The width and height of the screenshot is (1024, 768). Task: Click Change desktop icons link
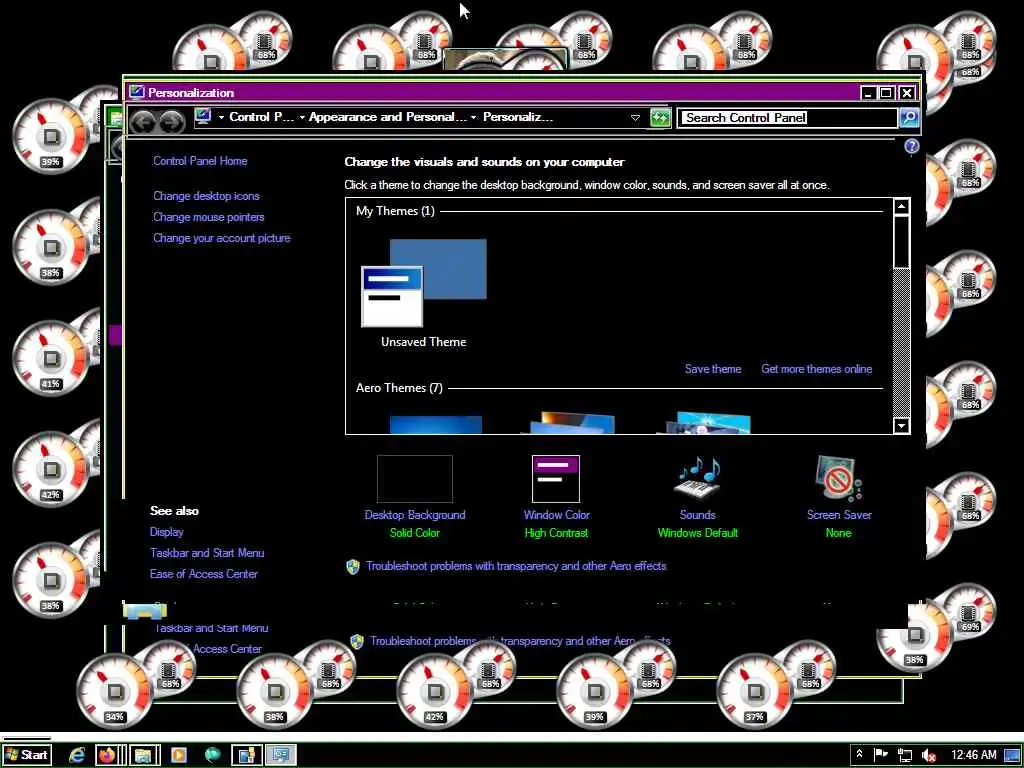(206, 196)
